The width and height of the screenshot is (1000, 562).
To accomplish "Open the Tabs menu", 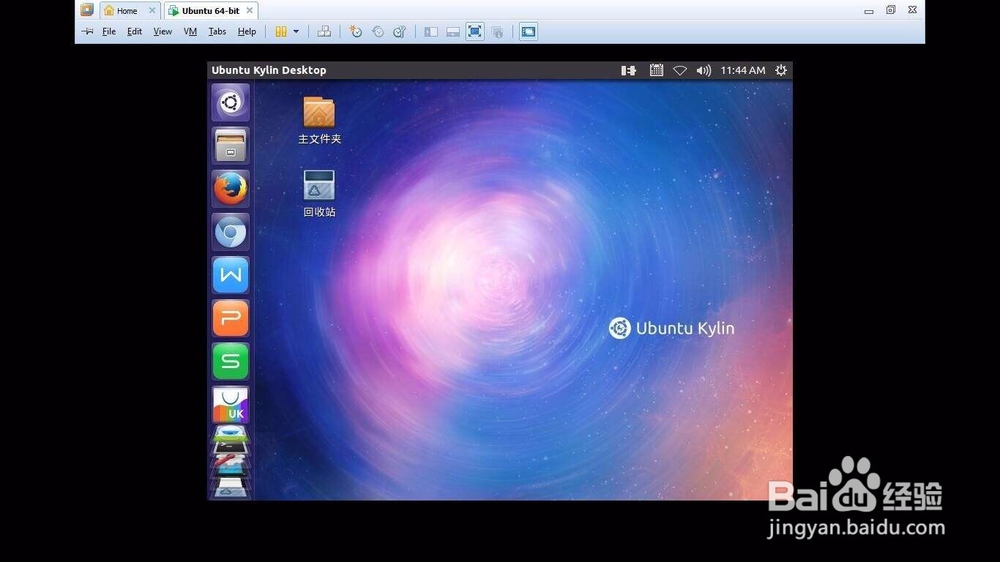I will 217,31.
